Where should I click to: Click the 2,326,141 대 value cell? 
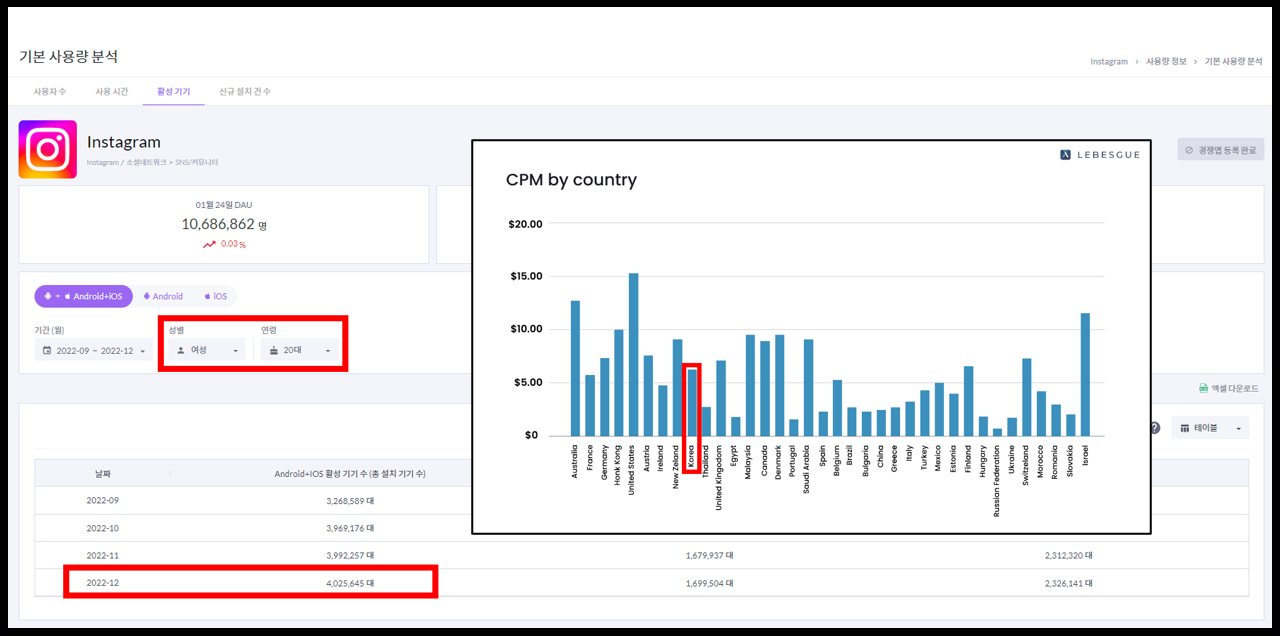coord(1068,582)
